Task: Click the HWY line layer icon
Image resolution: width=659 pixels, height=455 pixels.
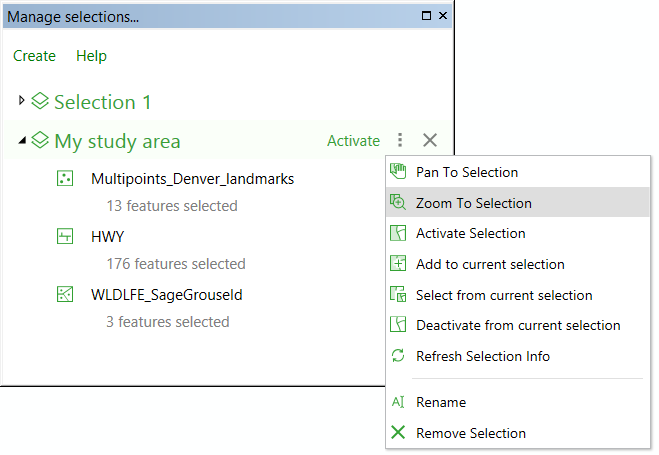Action: point(65,237)
